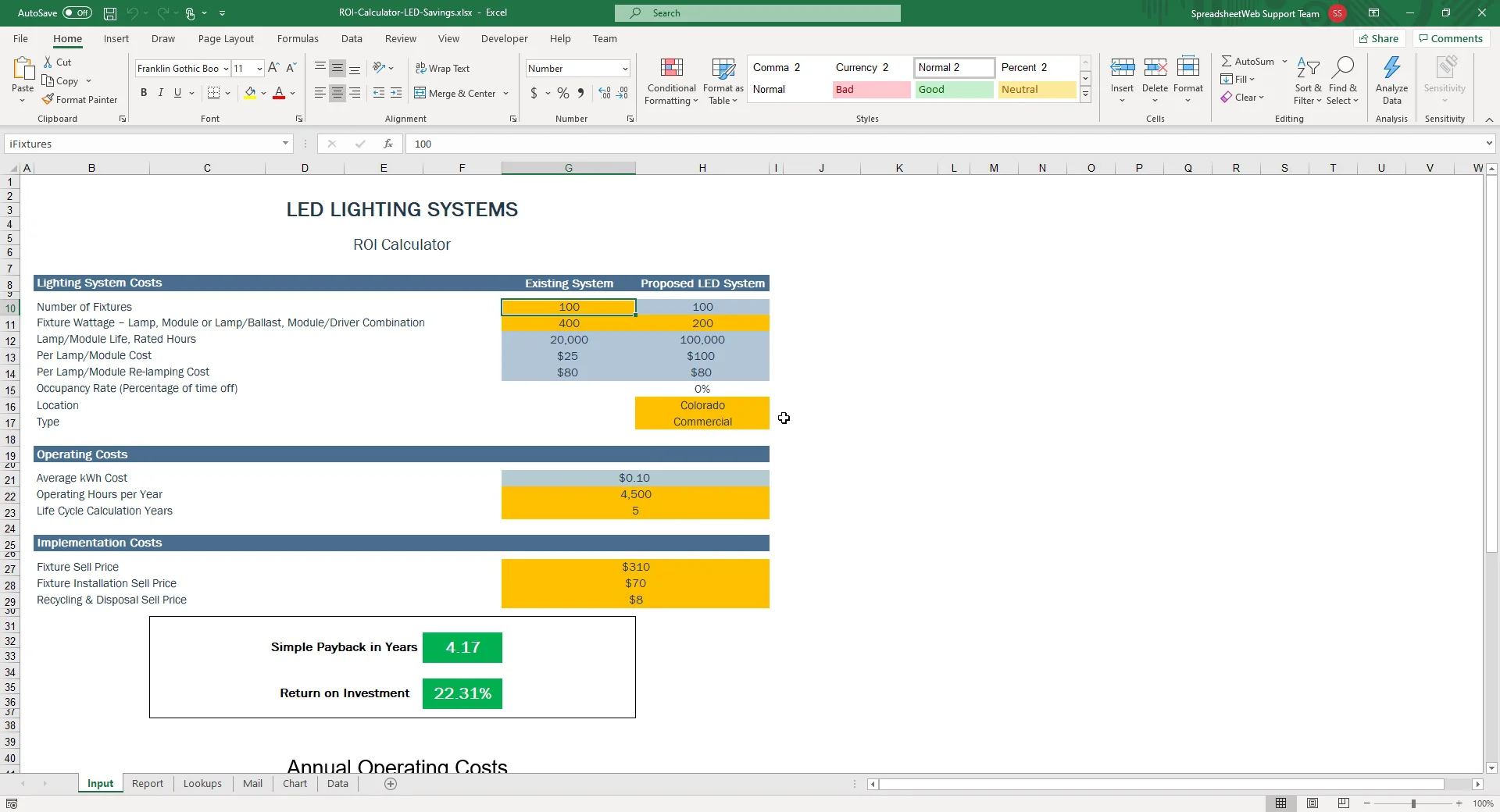The image size is (1500, 812).
Task: Open Conditional Formatting menu
Action: 671,81
